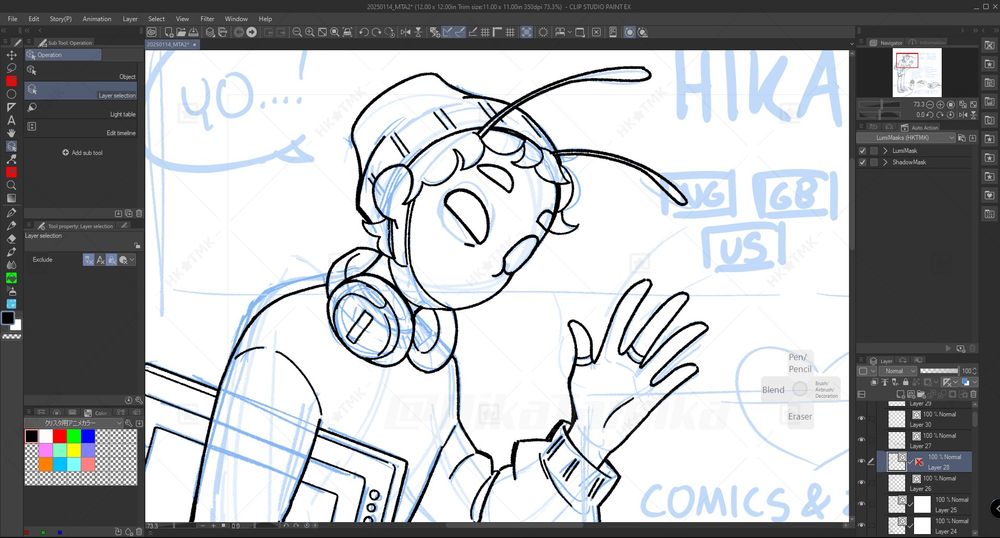Open the Edit menu
The height and width of the screenshot is (538, 1000).
[x=34, y=18]
